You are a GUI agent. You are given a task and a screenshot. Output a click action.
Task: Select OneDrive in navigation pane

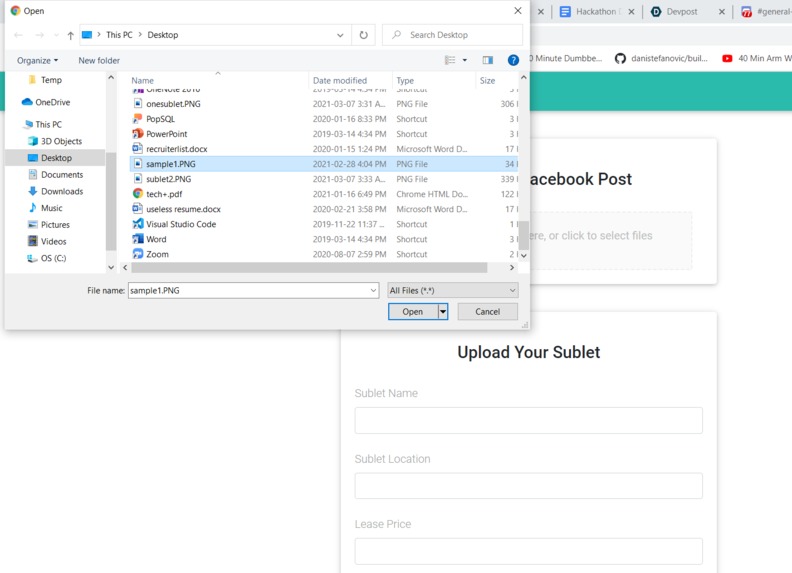click(46, 102)
